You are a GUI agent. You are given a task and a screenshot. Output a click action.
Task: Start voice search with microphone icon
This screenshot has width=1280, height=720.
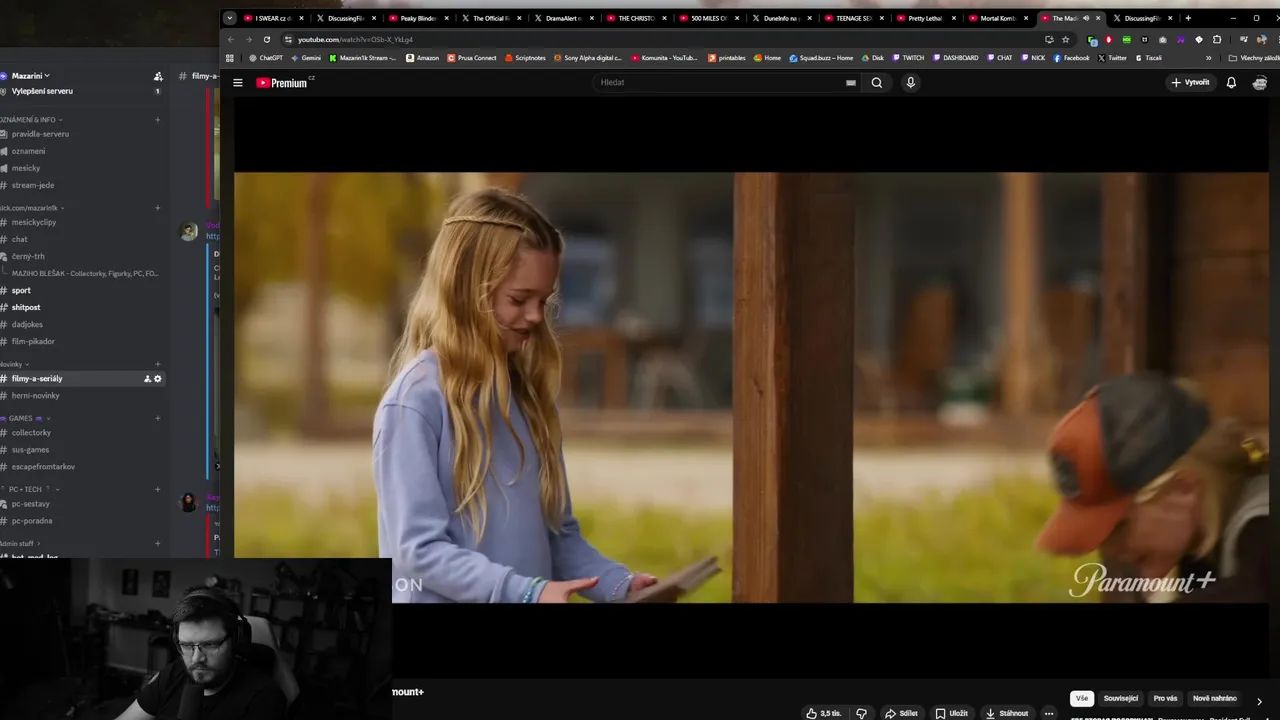[910, 83]
